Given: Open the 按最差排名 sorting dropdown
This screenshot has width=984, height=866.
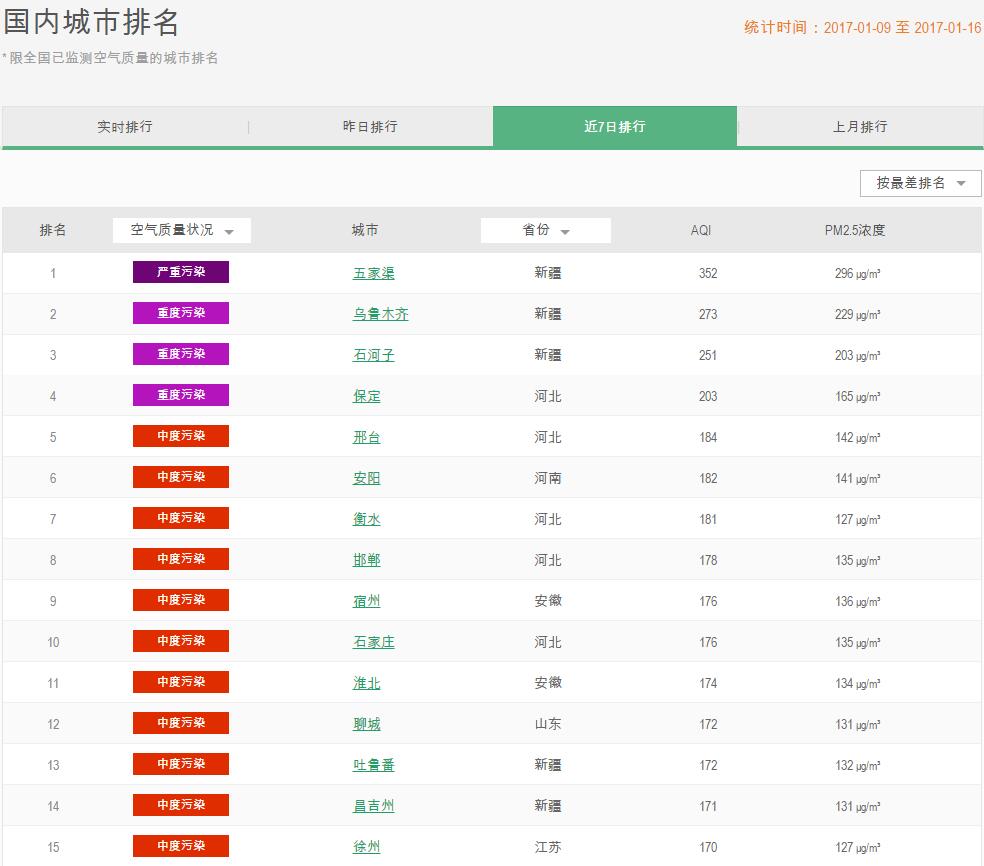Looking at the screenshot, I should [918, 183].
